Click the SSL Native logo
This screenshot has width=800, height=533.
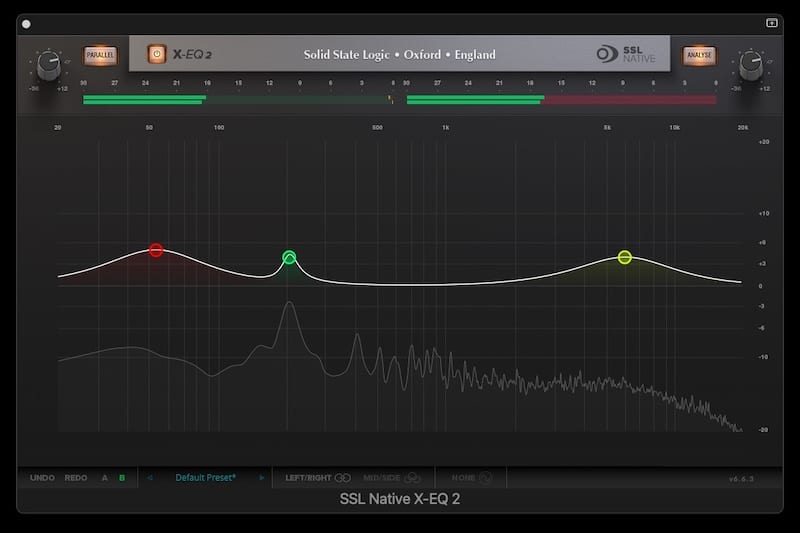coord(626,54)
